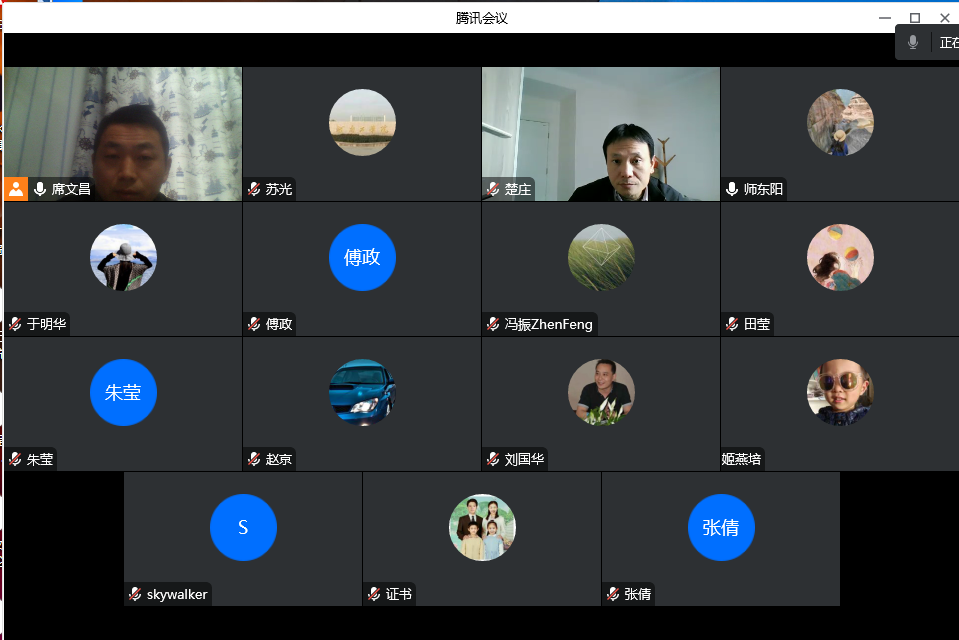The height and width of the screenshot is (640, 959).
Task: Click the speaking microphone indicator in top-right corner
Action: 913,42
